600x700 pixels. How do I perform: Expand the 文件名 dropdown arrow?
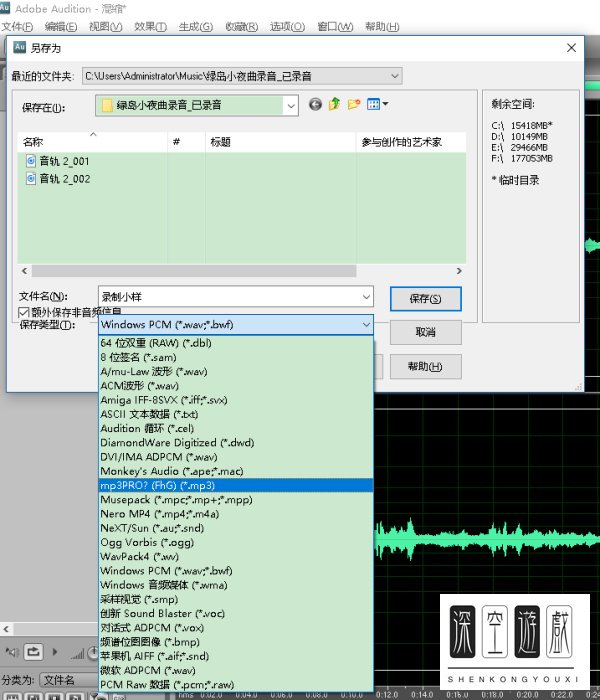point(366,297)
